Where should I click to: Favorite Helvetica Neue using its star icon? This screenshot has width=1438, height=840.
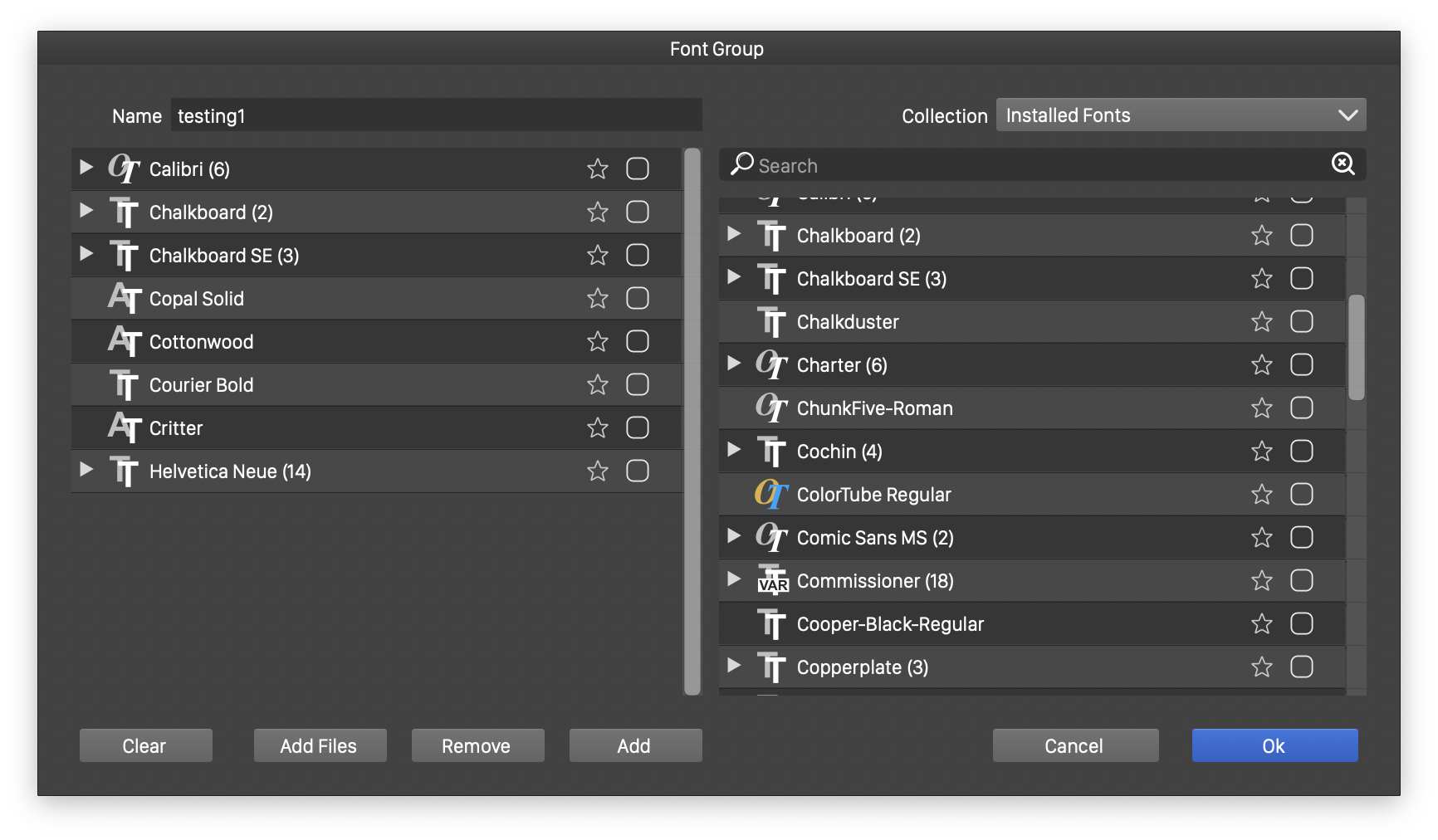pyautogui.click(x=597, y=471)
